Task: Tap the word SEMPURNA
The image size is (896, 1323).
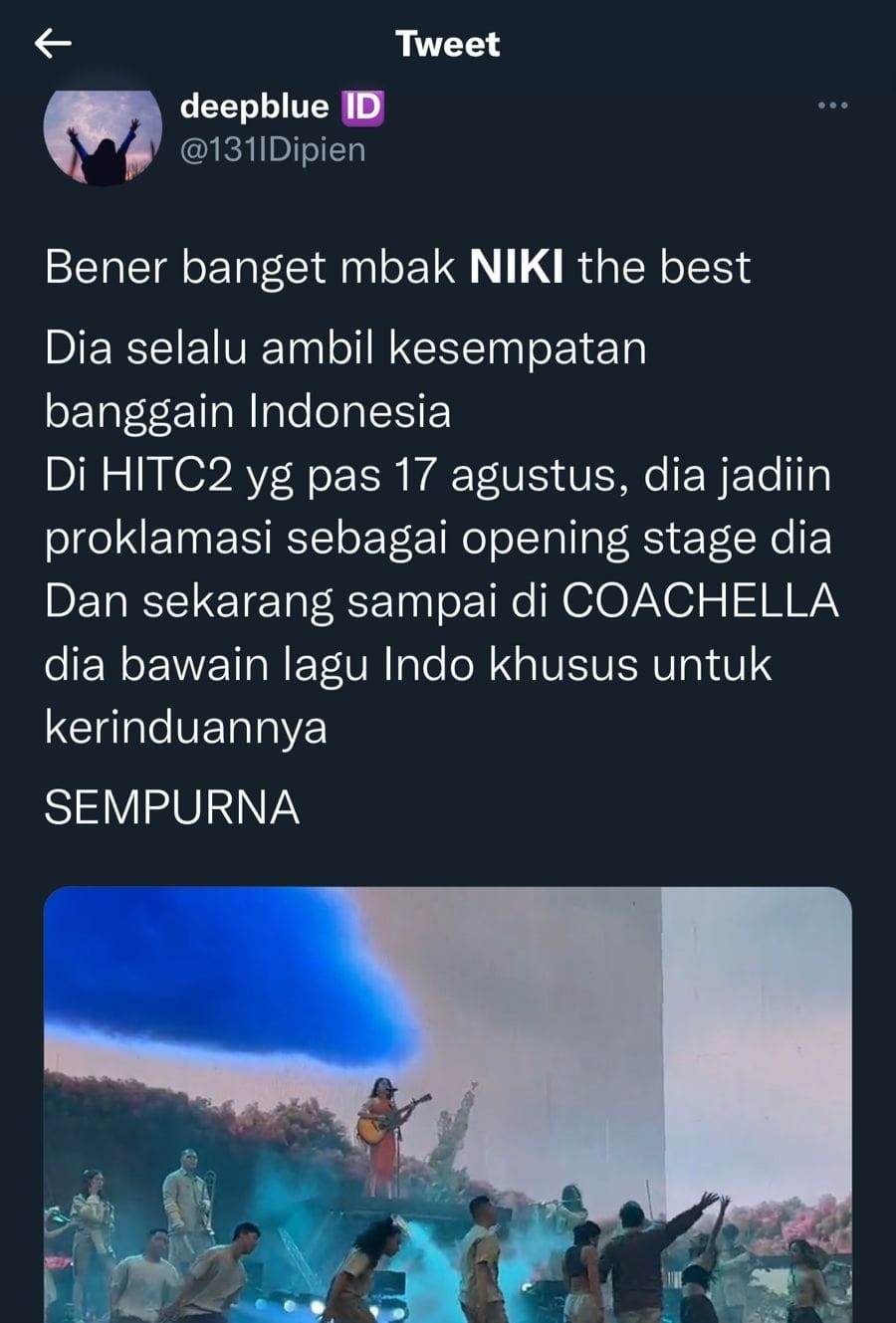Action: point(172,807)
